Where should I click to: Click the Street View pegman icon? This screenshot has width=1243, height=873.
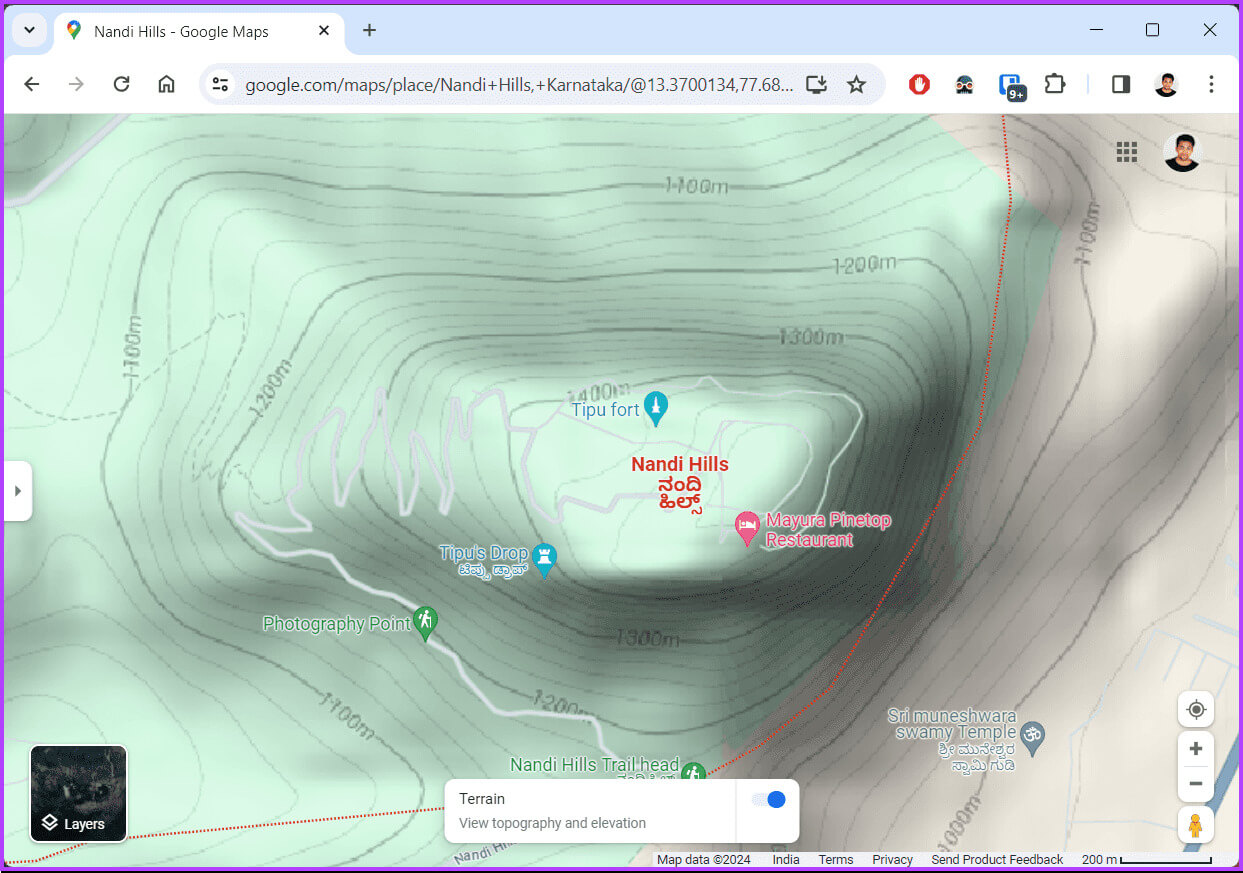click(x=1196, y=826)
